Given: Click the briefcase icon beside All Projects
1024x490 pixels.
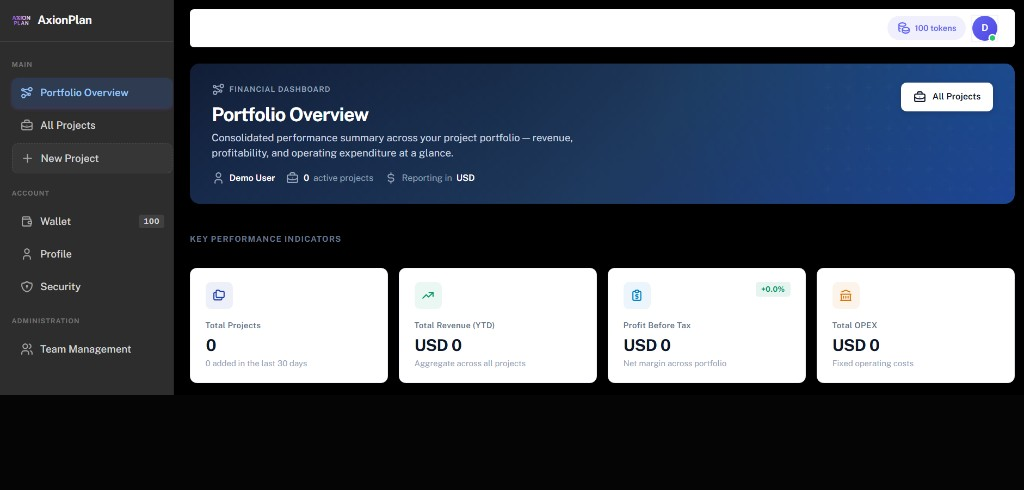Looking at the screenshot, I should click(x=27, y=125).
